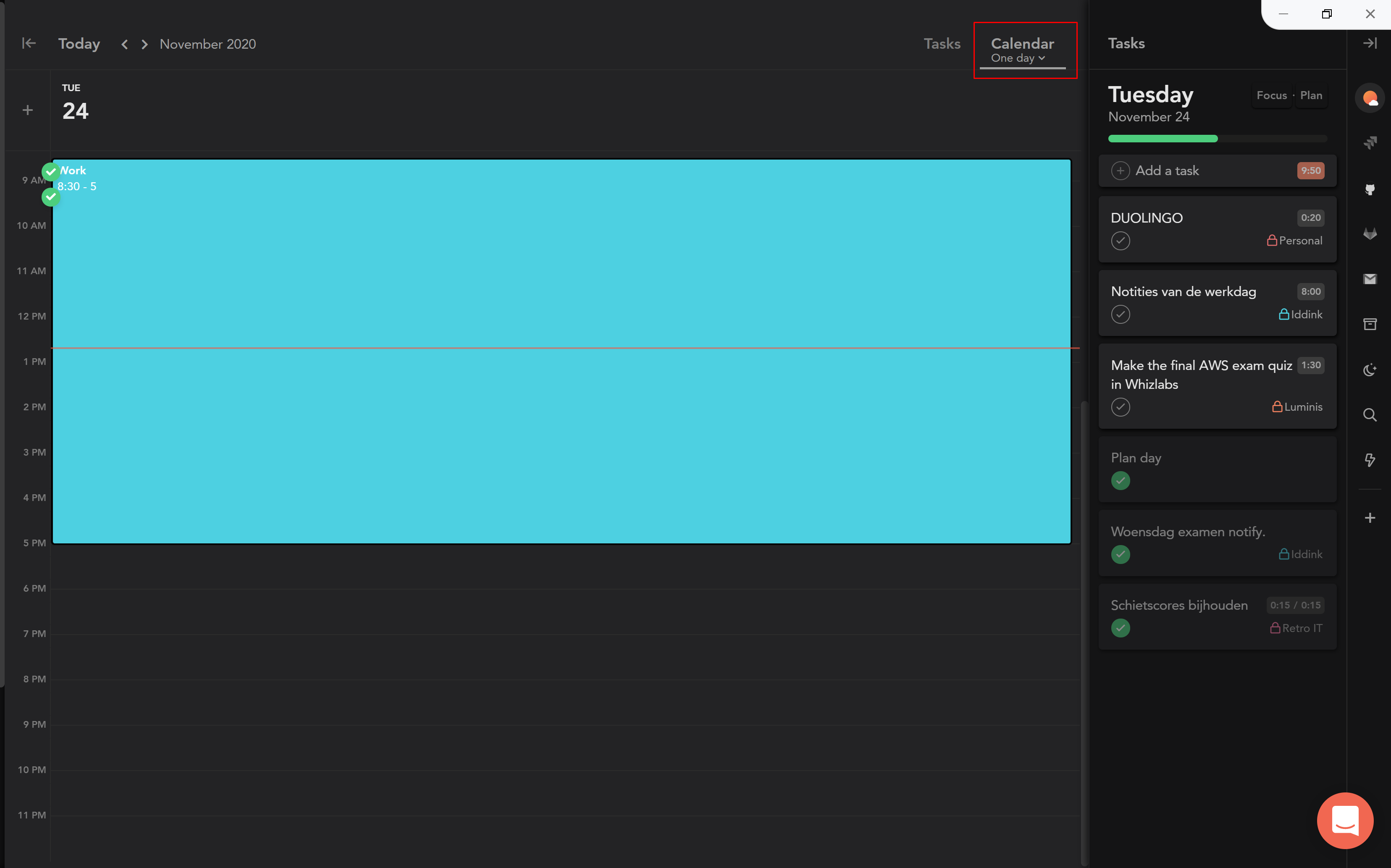Click Iddink label on Woensdag examen notify
1391x868 pixels.
point(1300,554)
